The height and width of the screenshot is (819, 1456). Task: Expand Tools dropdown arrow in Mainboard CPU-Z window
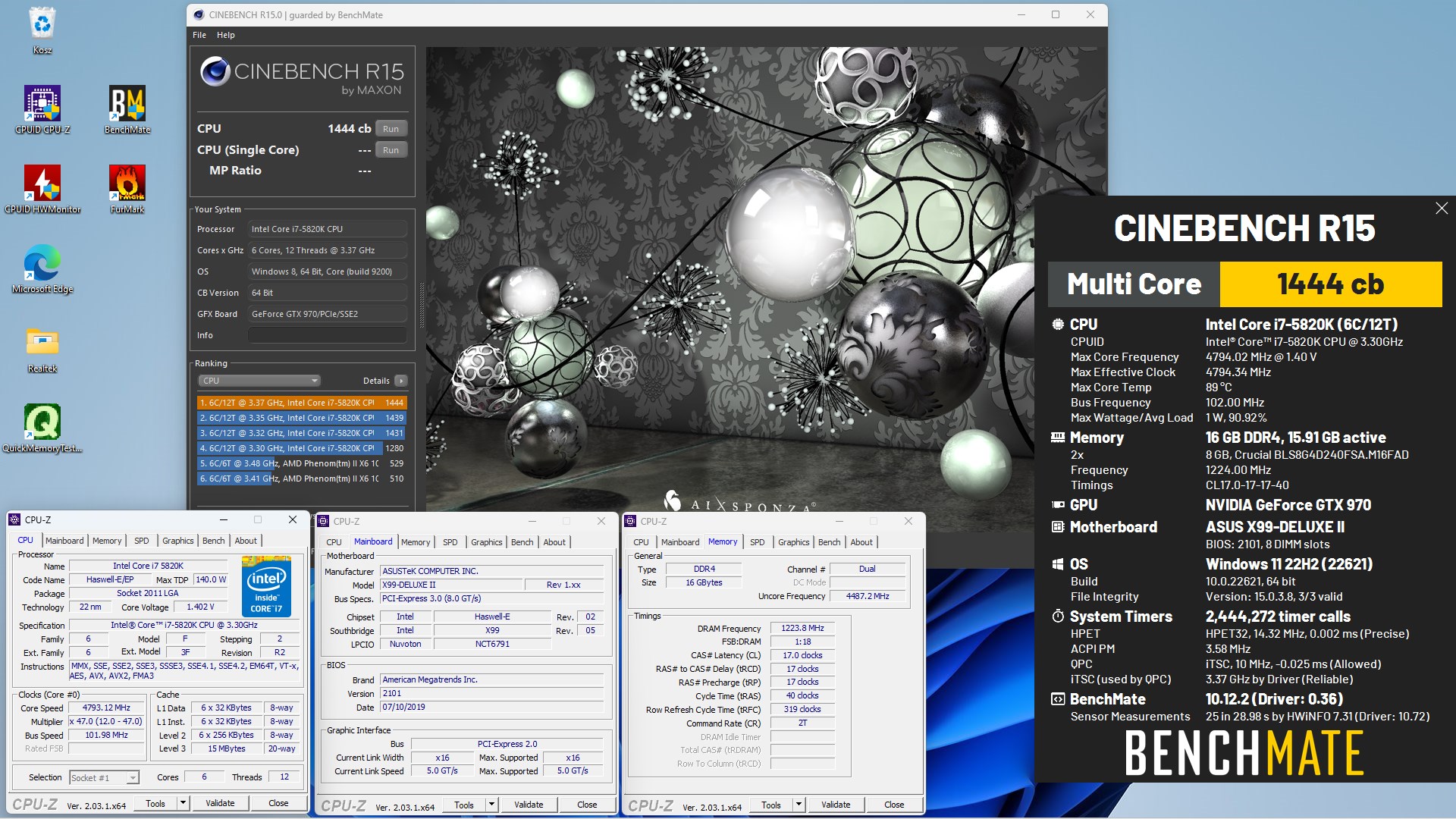pos(491,805)
